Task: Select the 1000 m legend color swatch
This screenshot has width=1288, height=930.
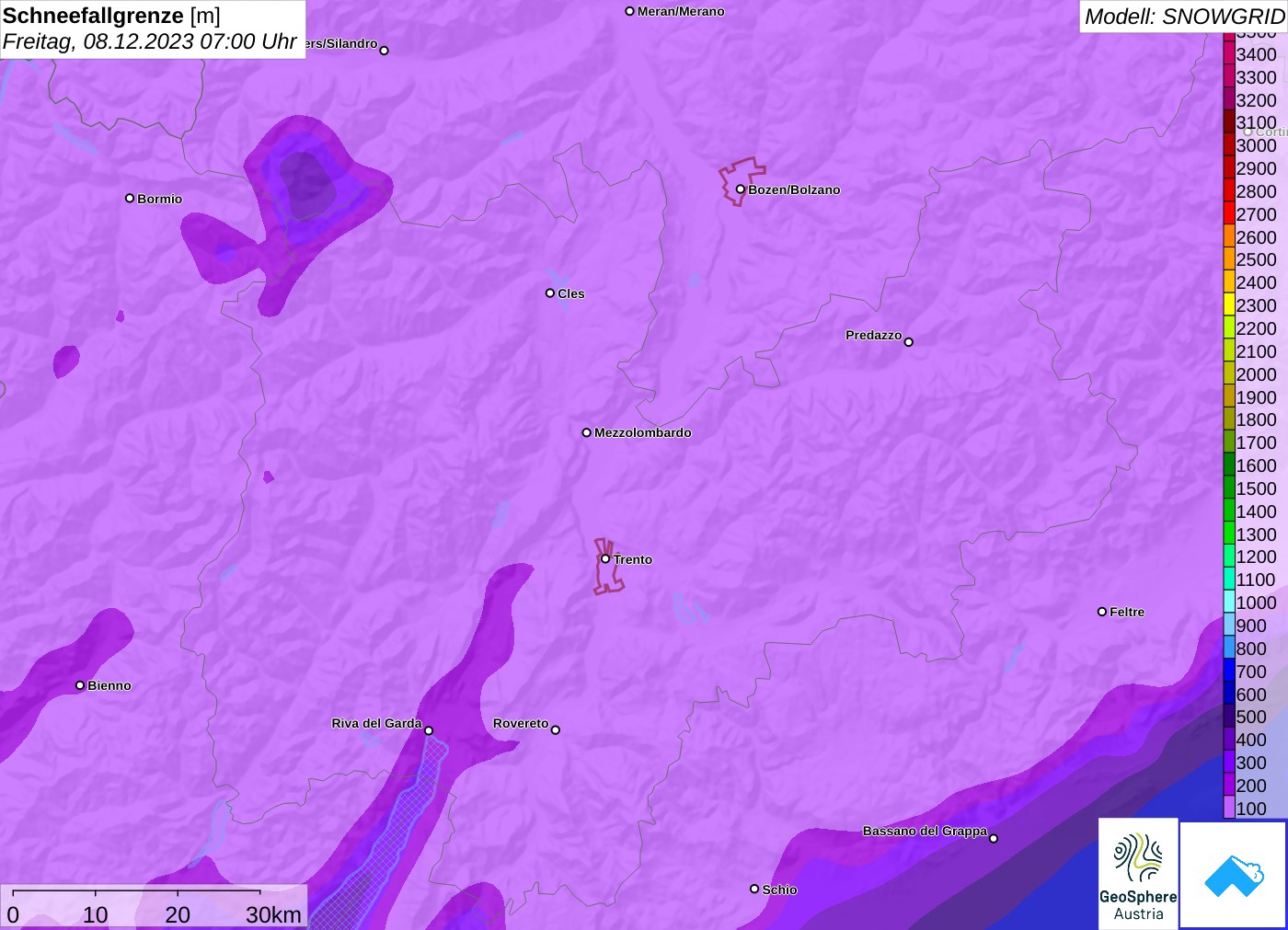Action: 1228,603
